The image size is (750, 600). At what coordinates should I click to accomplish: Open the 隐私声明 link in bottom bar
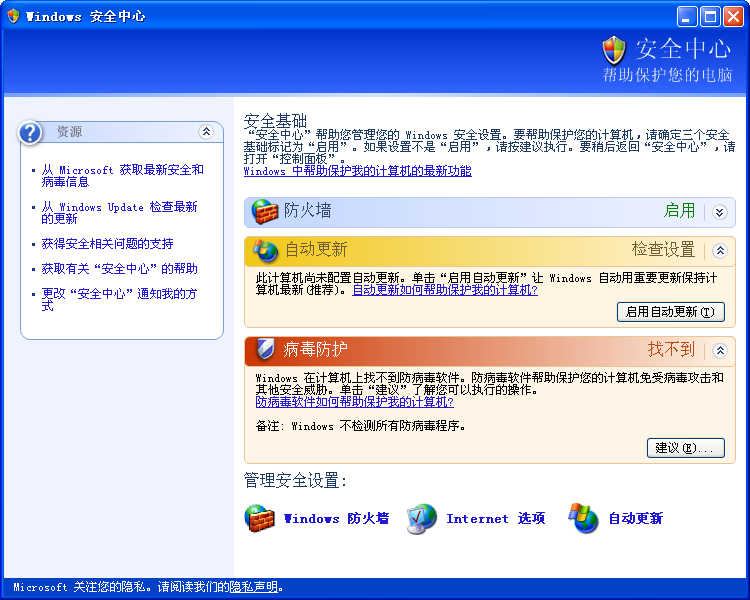point(254,587)
